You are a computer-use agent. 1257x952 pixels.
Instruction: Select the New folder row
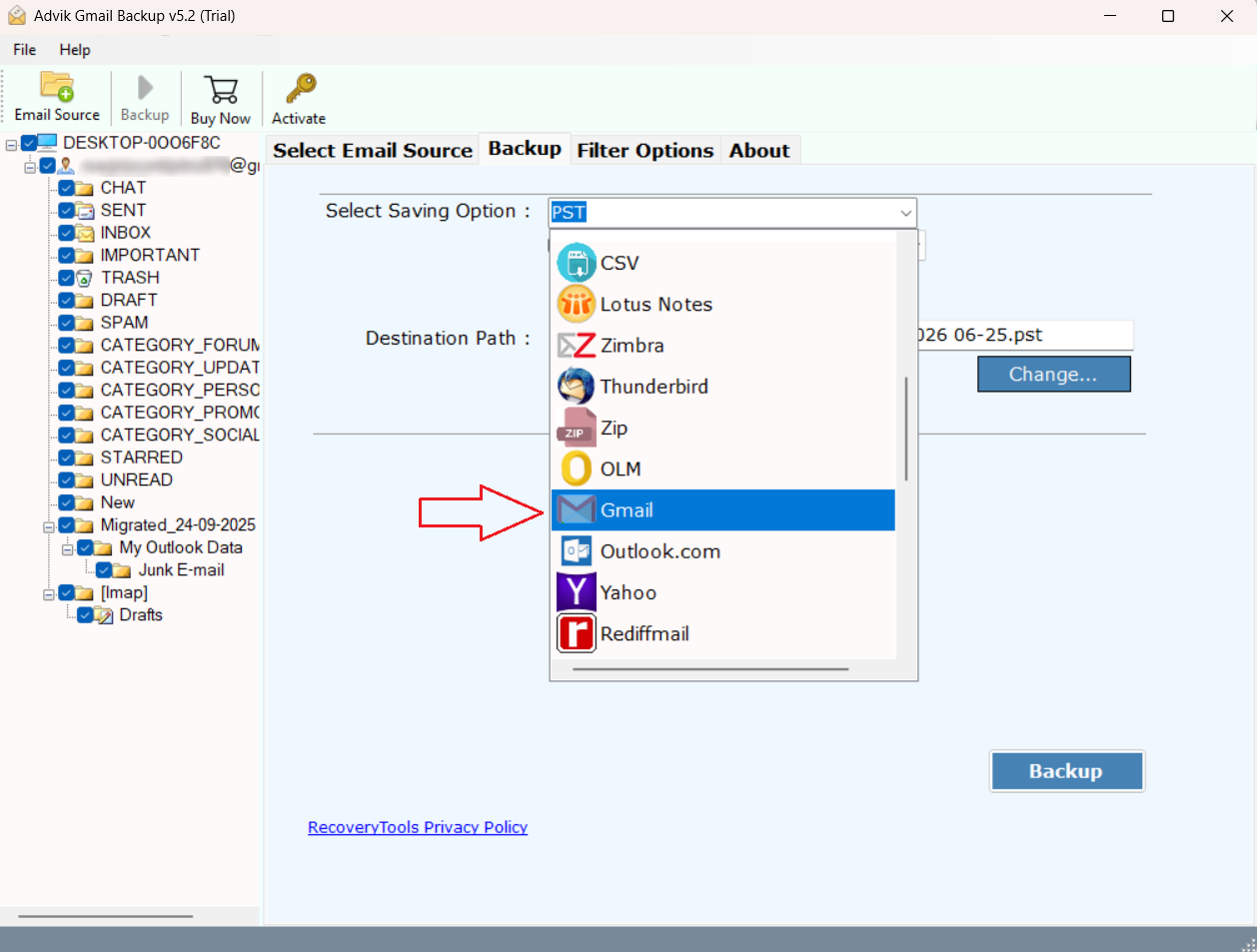117,502
